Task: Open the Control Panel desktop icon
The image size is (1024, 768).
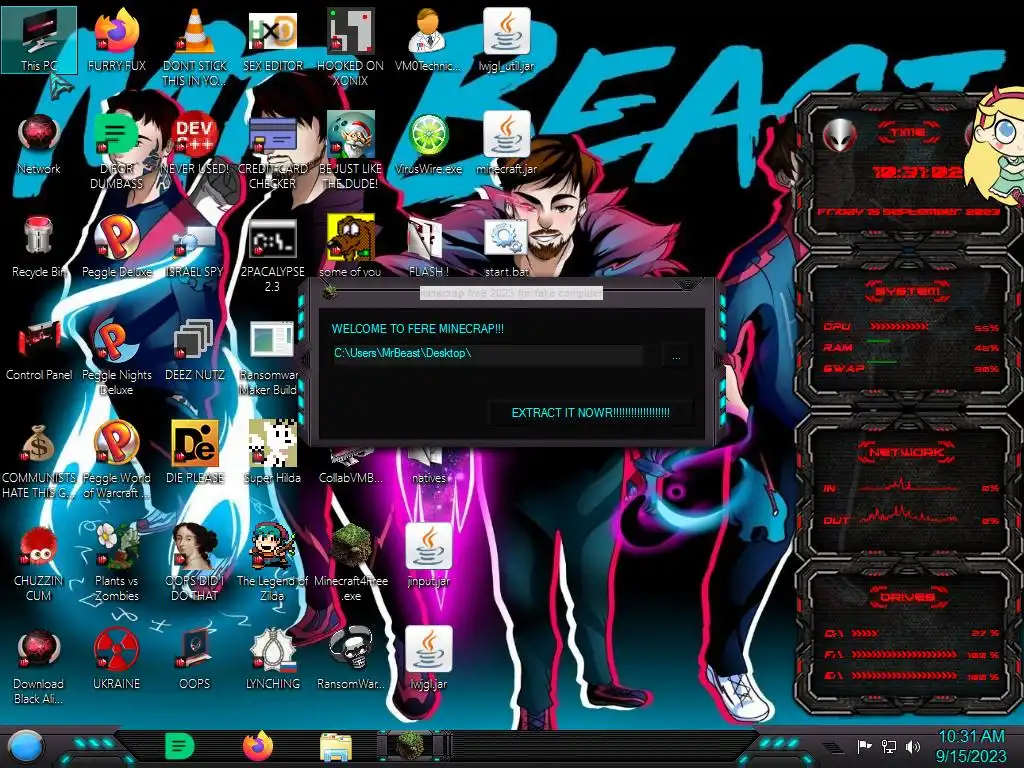Action: 39,350
